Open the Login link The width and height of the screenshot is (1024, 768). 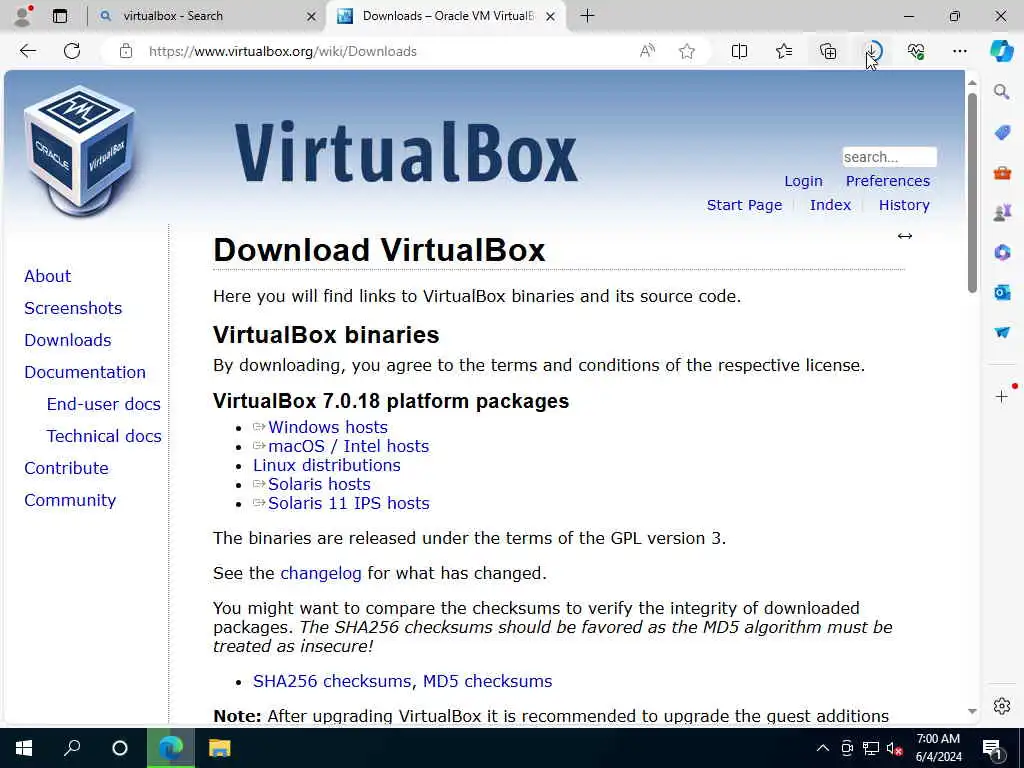pyautogui.click(x=803, y=181)
